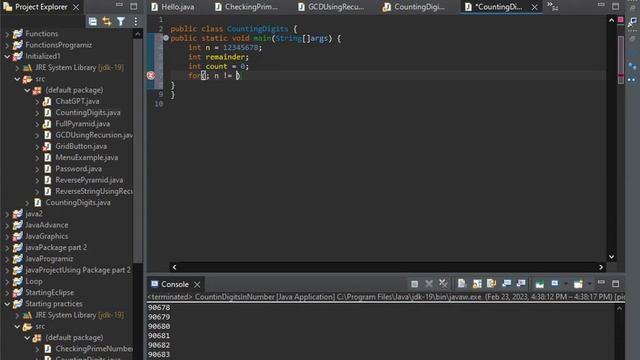Expand the java2 project
640x360 pixels.
click(7, 214)
